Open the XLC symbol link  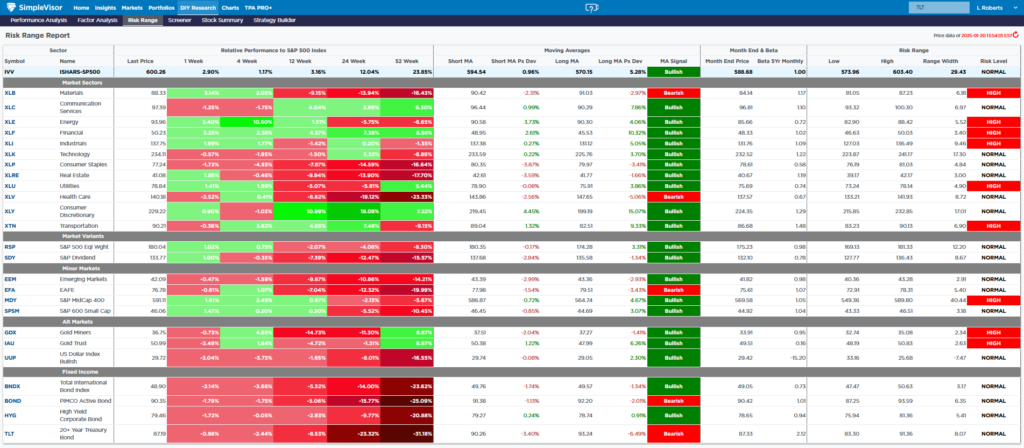pyautogui.click(x=9, y=107)
